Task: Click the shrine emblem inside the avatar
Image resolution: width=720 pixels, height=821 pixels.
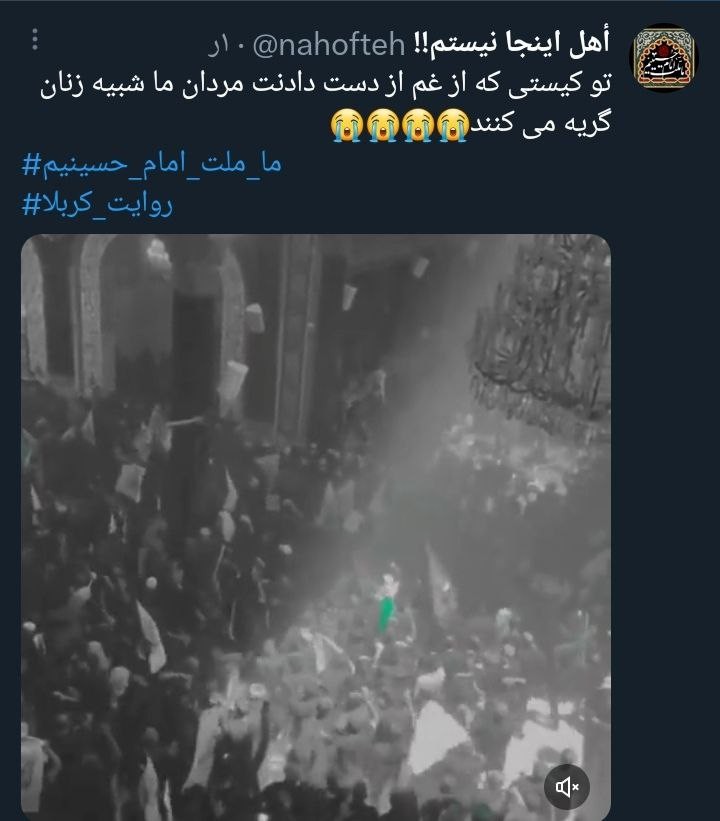Action: click(664, 59)
